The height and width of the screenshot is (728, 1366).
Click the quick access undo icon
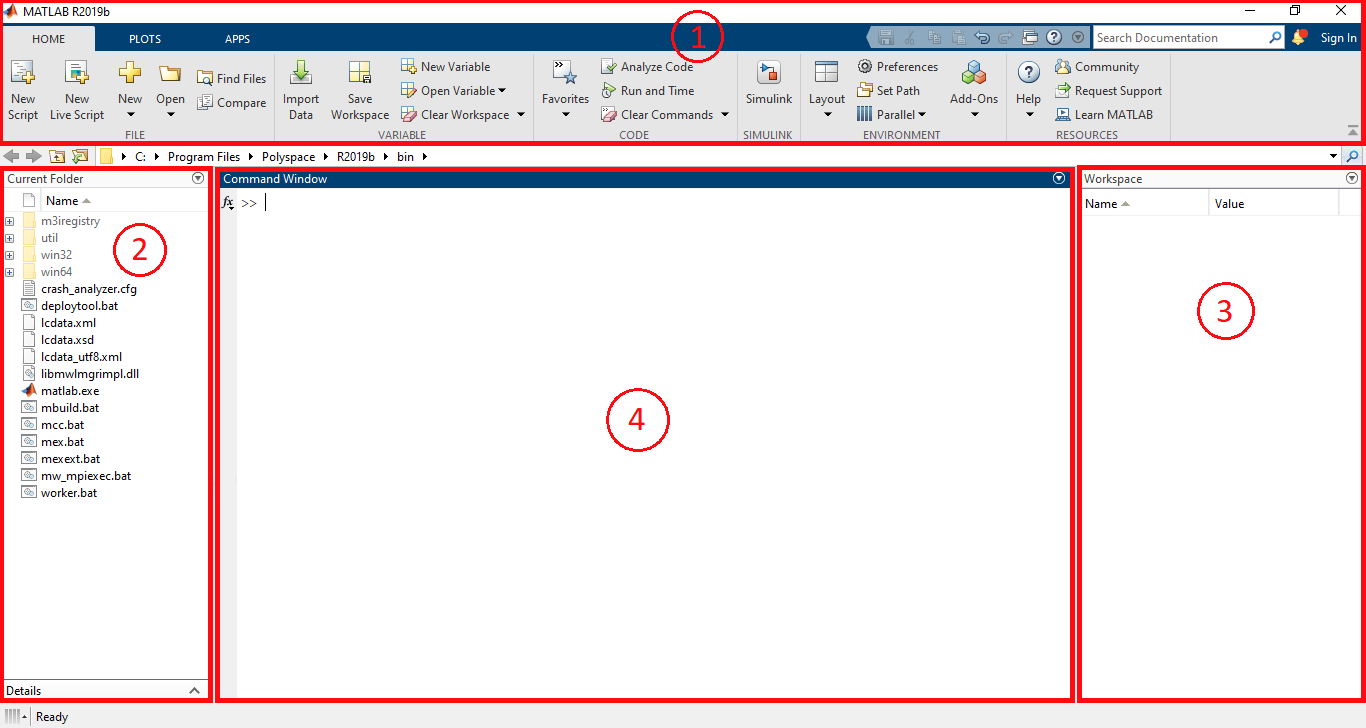pyautogui.click(x=982, y=37)
